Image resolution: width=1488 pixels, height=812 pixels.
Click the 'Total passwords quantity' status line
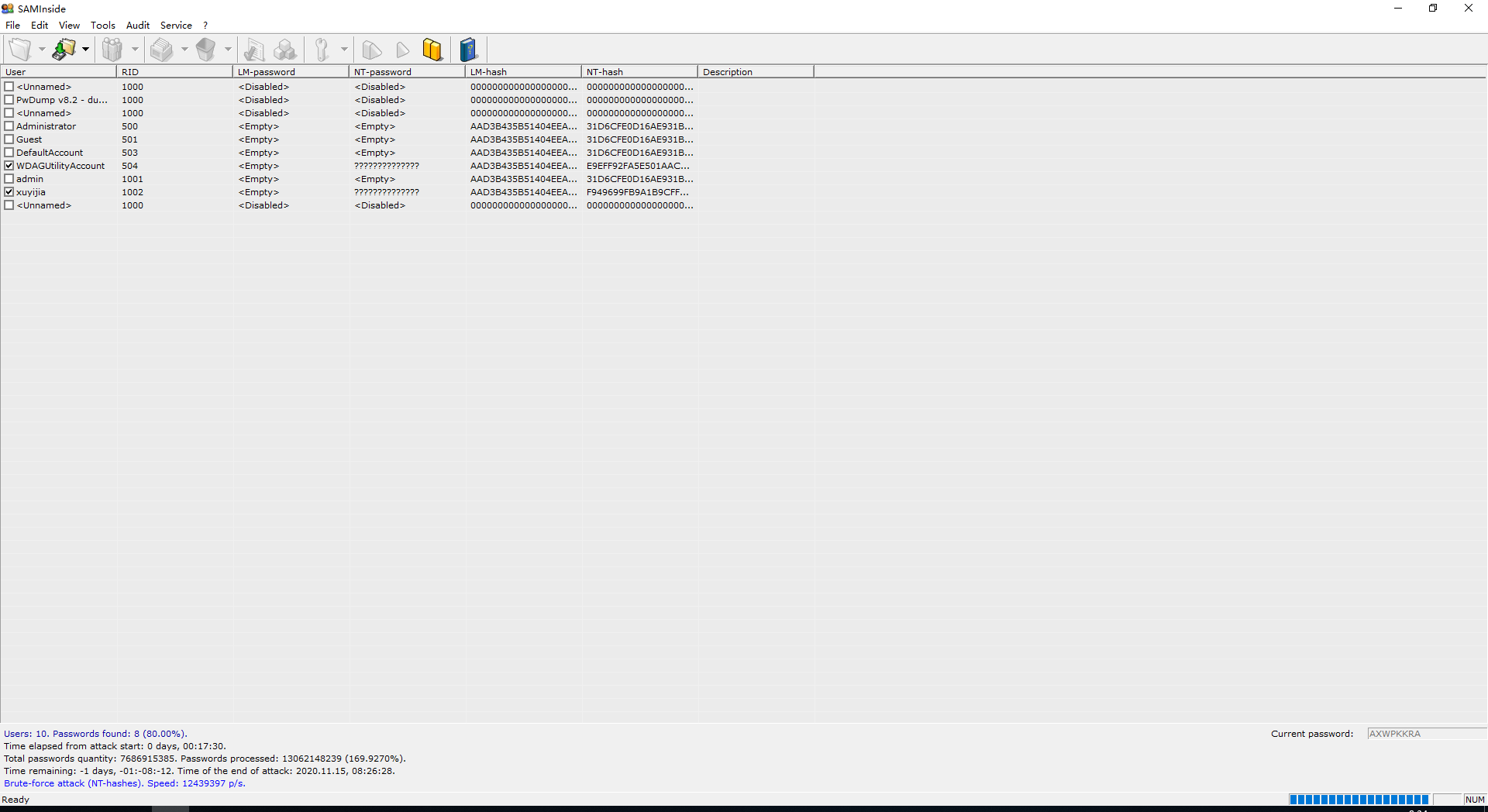point(205,759)
